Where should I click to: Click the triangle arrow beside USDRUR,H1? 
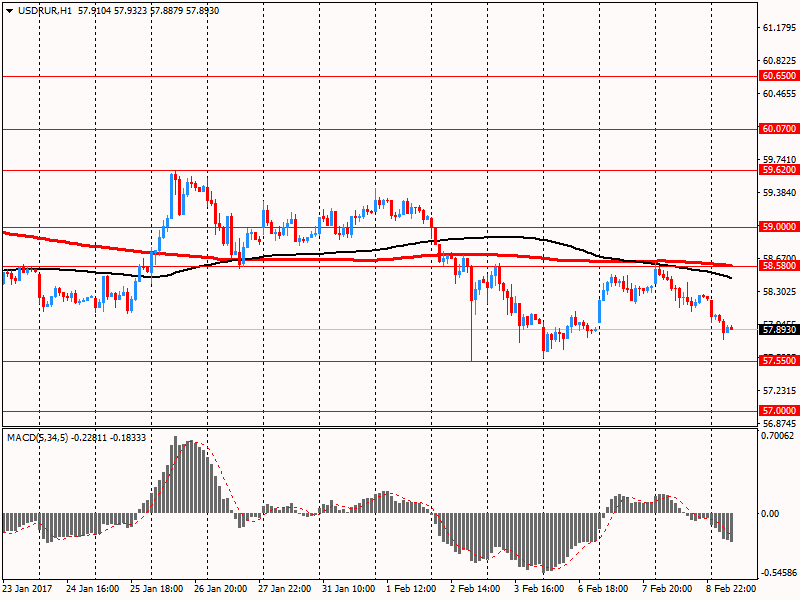[8, 8]
